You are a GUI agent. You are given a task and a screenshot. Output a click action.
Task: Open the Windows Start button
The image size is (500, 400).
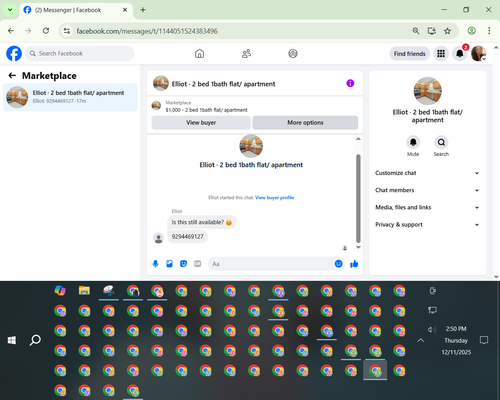pos(12,340)
